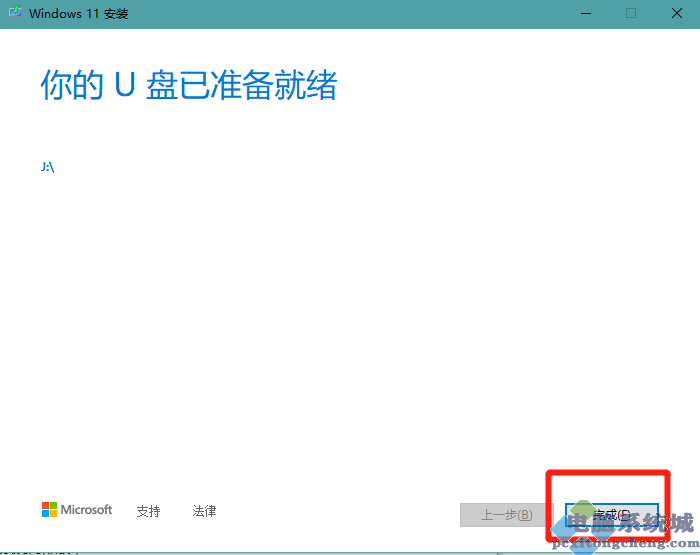Viewport: 700px width, 555px height.
Task: Click the Windows 11 setup title bar icon
Action: point(15,12)
